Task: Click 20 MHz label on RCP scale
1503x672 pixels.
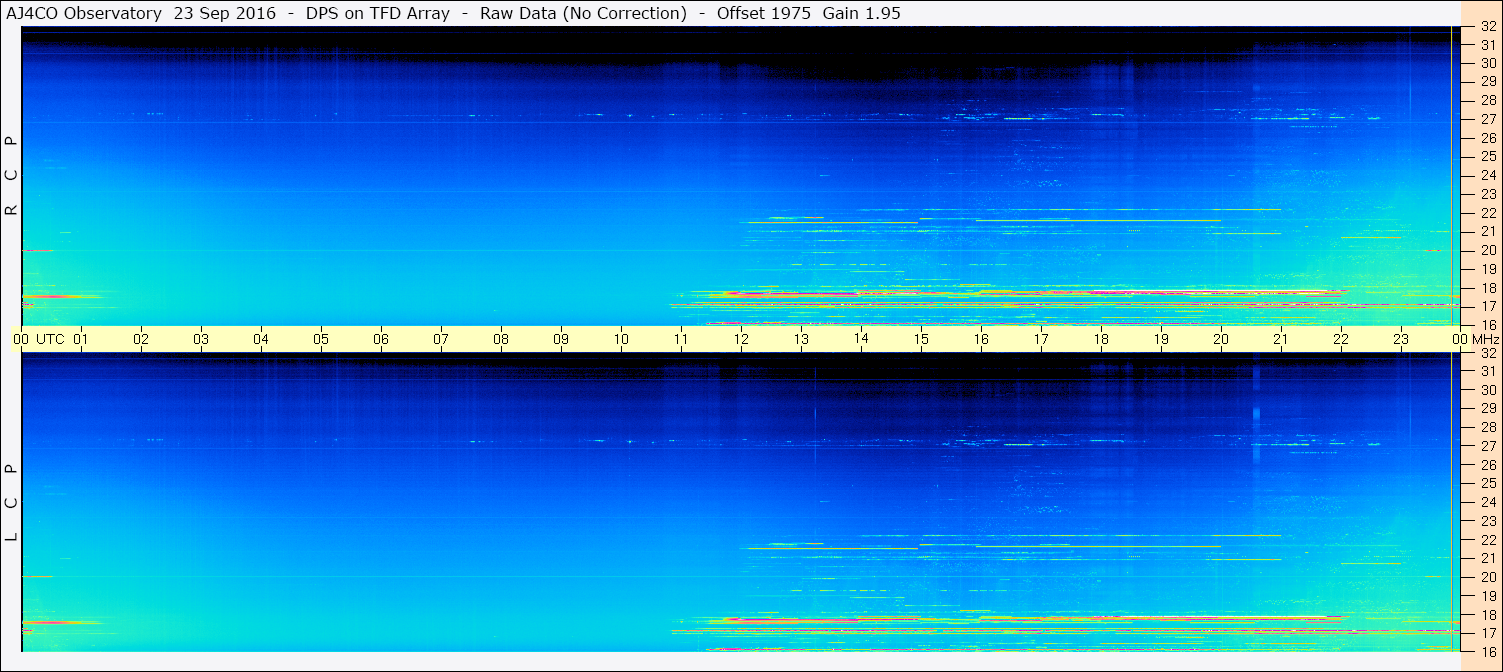Action: tap(1488, 250)
